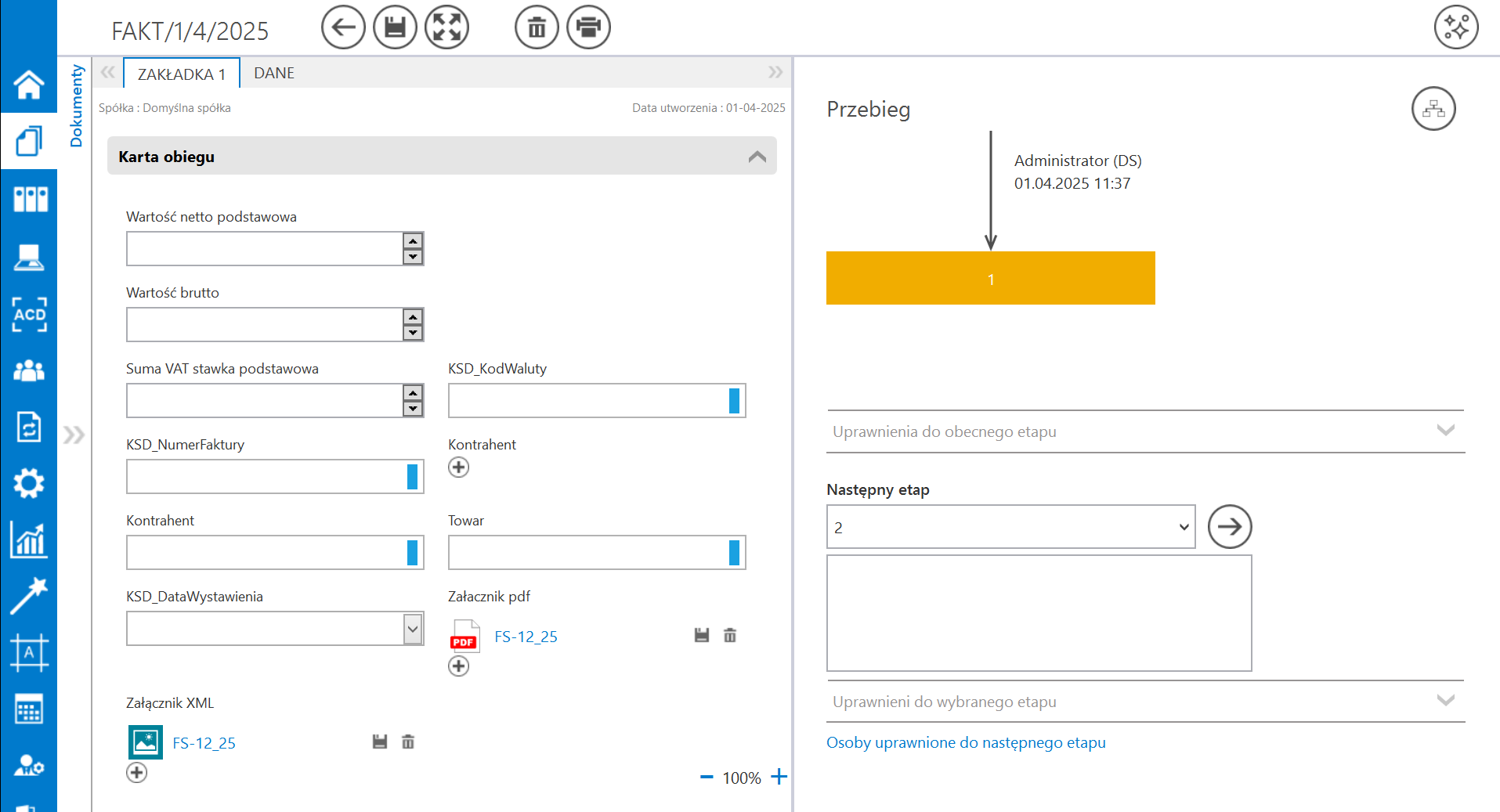1500x812 pixels.
Task: Switch to the DANE tab
Action: coord(274,73)
